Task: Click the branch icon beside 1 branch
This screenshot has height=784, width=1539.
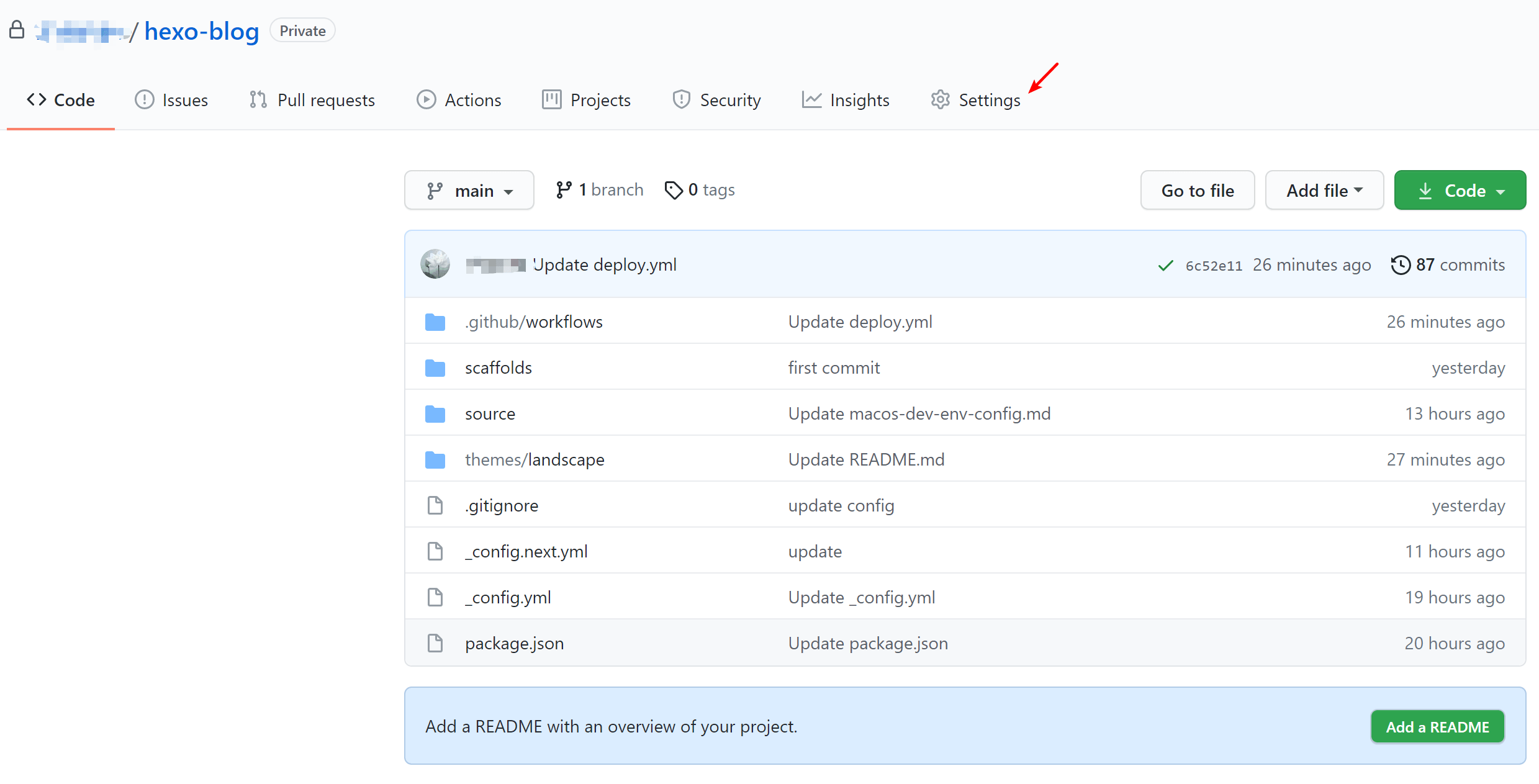Action: point(563,190)
